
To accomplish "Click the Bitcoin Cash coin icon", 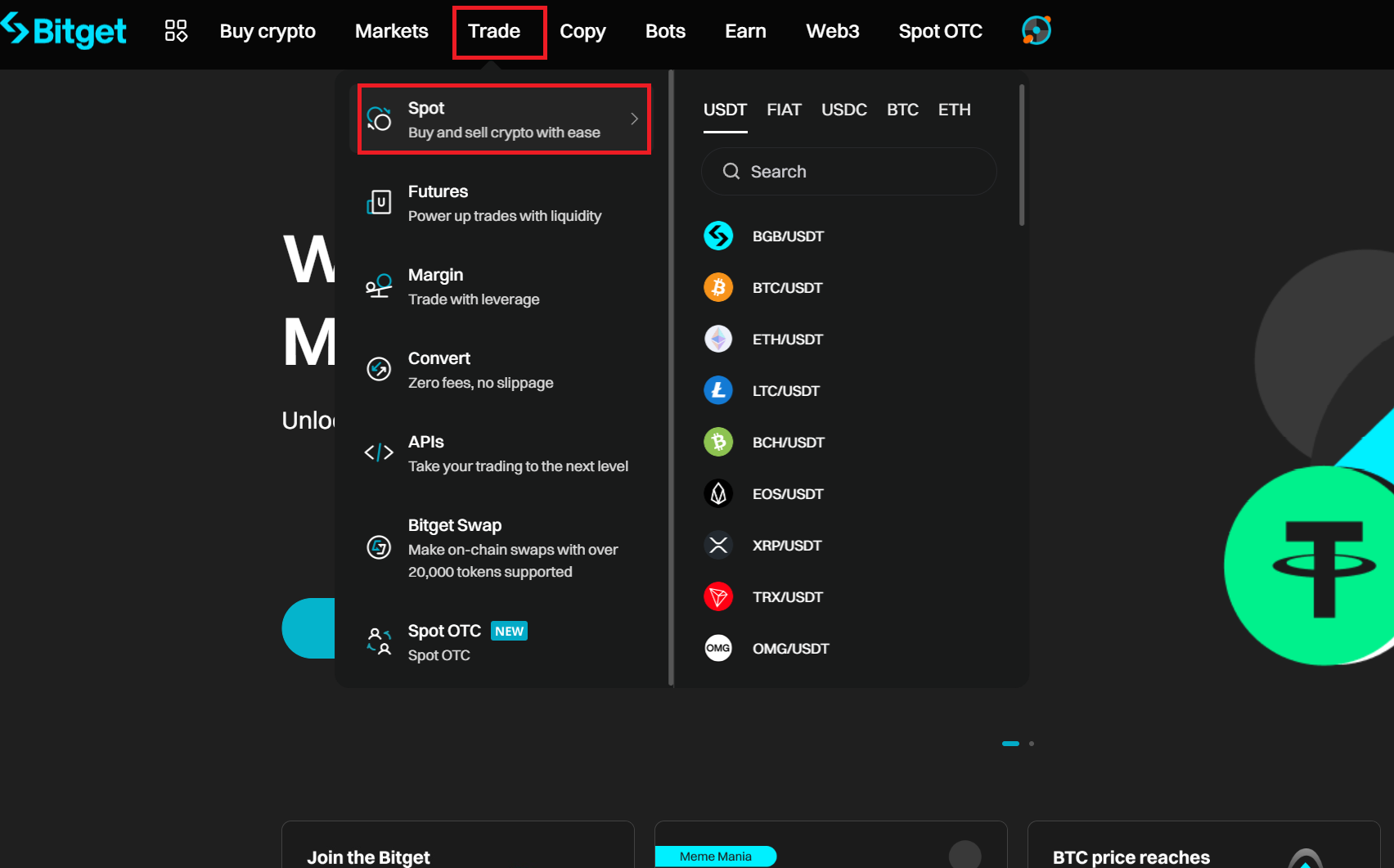I will click(718, 442).
